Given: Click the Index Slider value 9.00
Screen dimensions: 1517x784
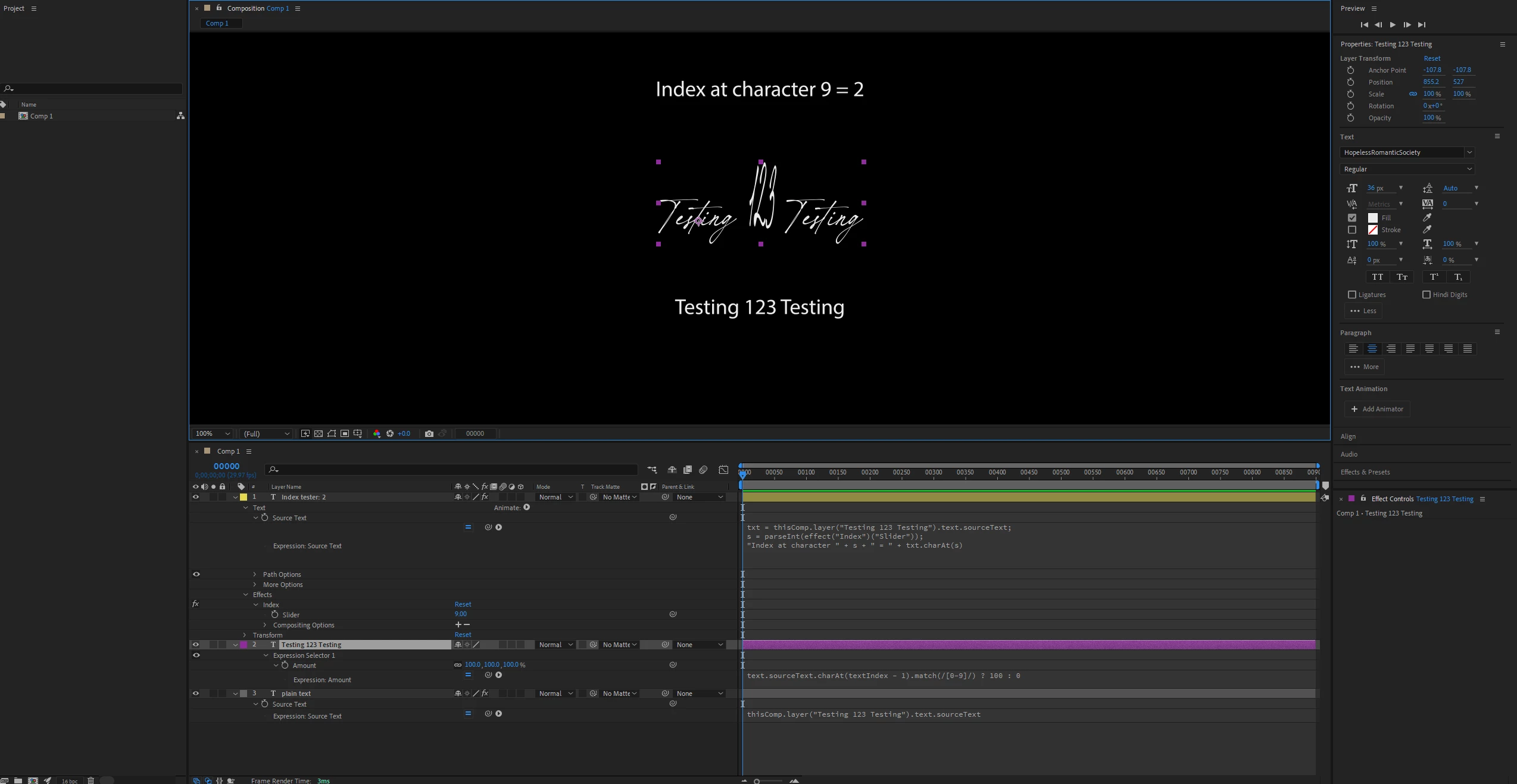Looking at the screenshot, I should pyautogui.click(x=460, y=614).
